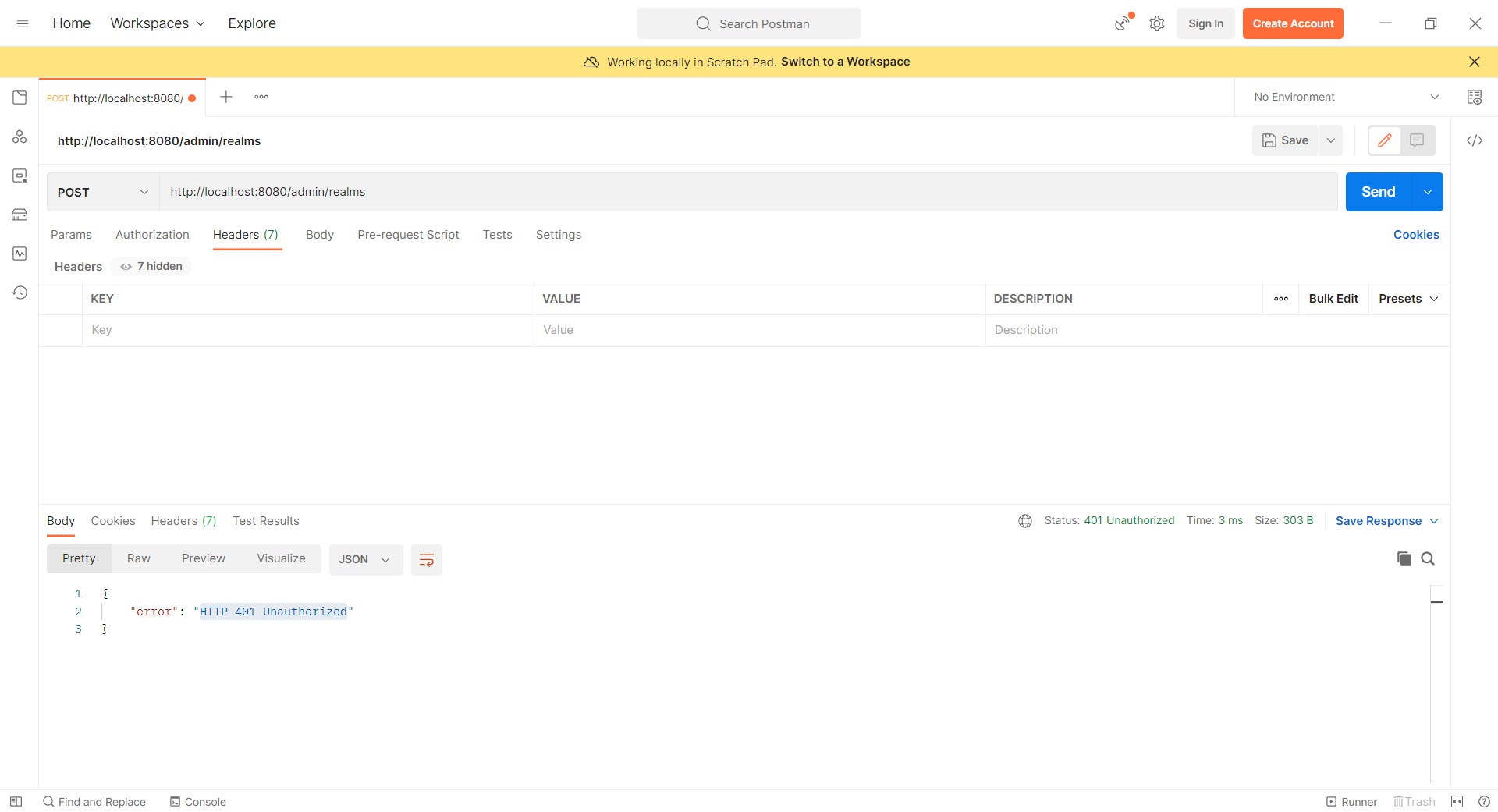The image size is (1498, 812).
Task: Open the environment quick look
Action: pos(1475,97)
